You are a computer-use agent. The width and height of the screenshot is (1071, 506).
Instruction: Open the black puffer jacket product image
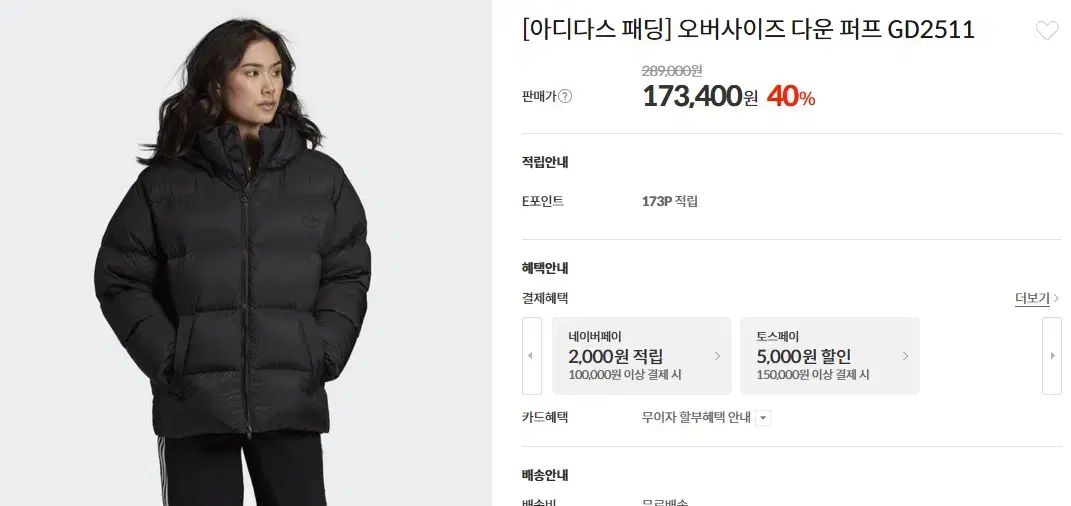(x=246, y=253)
